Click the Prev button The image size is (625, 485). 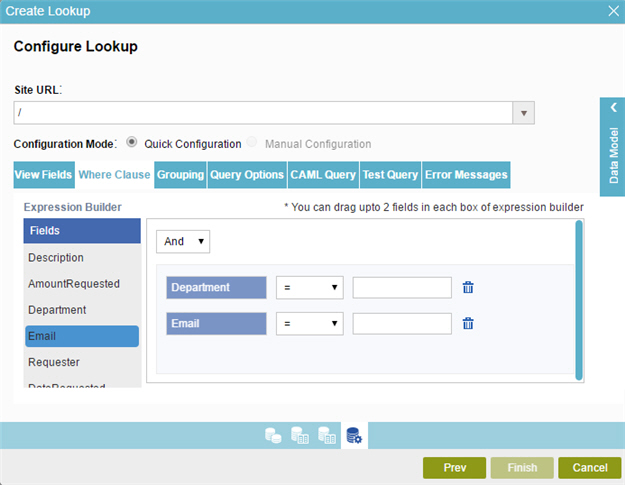tap(454, 467)
